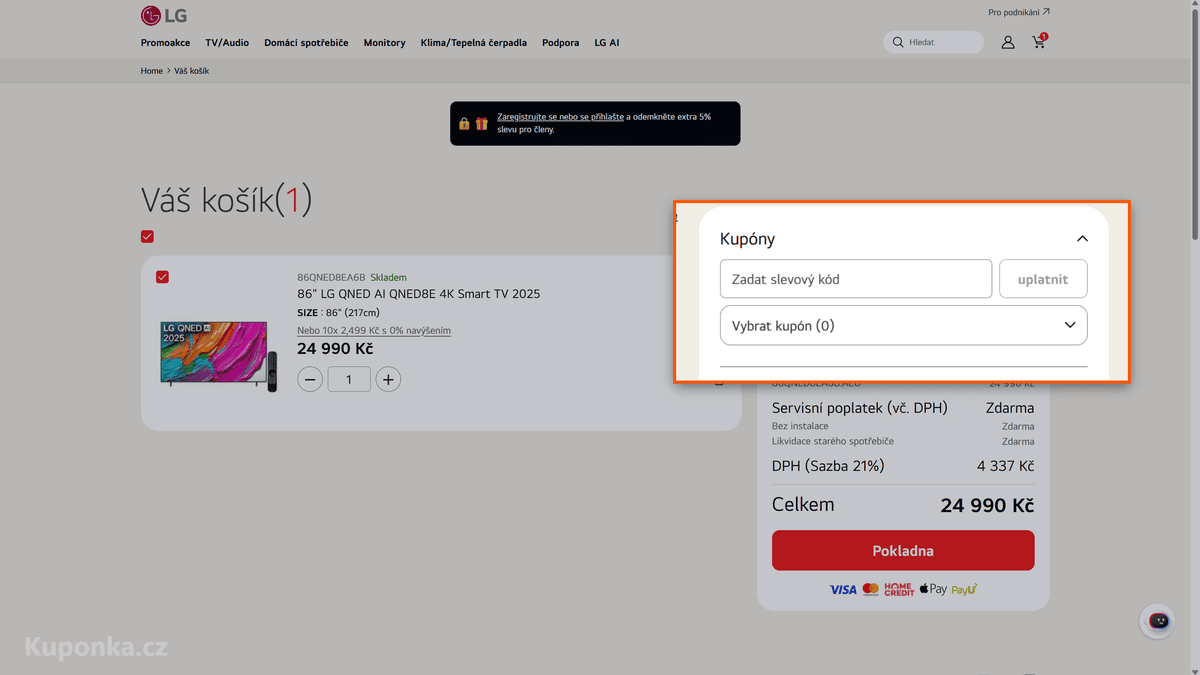Open the 86" LG QNED AI product title
Viewport: 1200px width, 675px height.
pyautogui.click(x=418, y=294)
